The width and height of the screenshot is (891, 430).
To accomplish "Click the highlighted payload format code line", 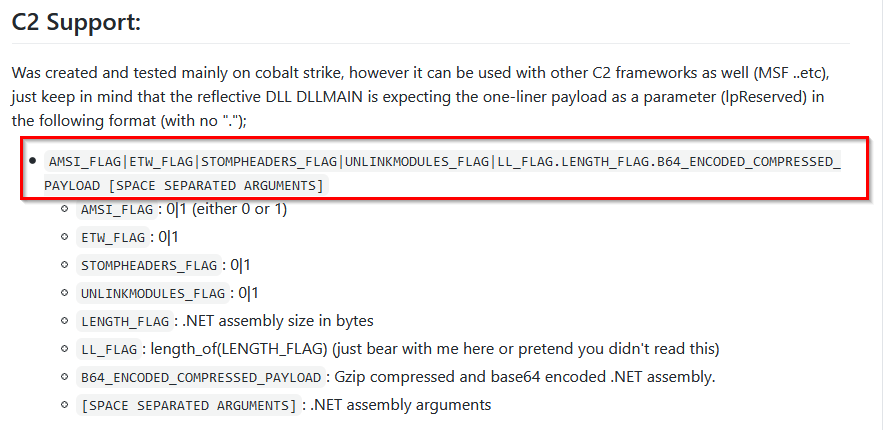I will [x=443, y=174].
